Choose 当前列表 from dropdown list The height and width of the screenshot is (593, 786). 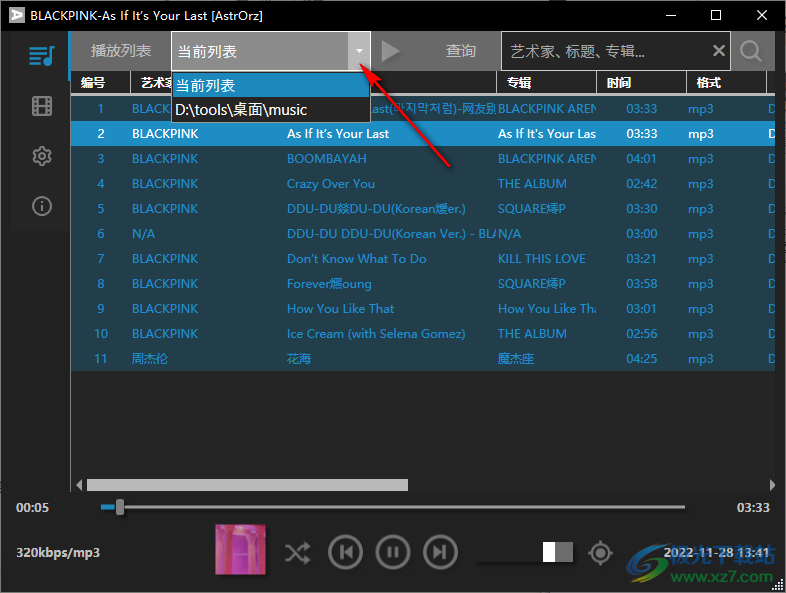click(271, 85)
